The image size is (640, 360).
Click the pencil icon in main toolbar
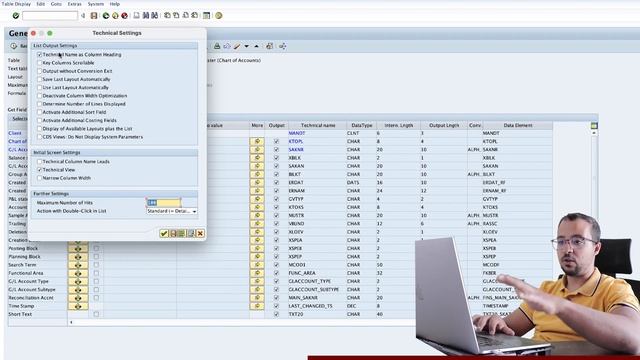pos(237,46)
